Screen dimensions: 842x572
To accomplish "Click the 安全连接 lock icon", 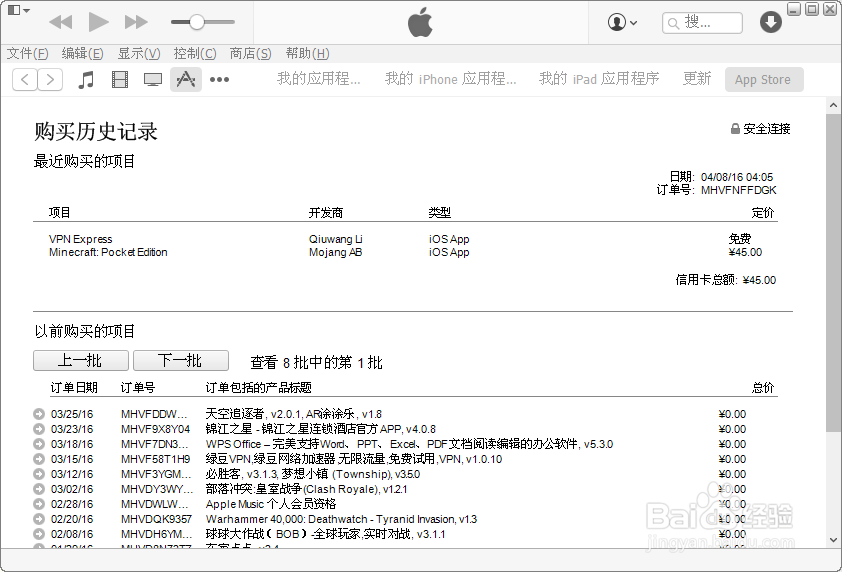I will click(x=735, y=128).
